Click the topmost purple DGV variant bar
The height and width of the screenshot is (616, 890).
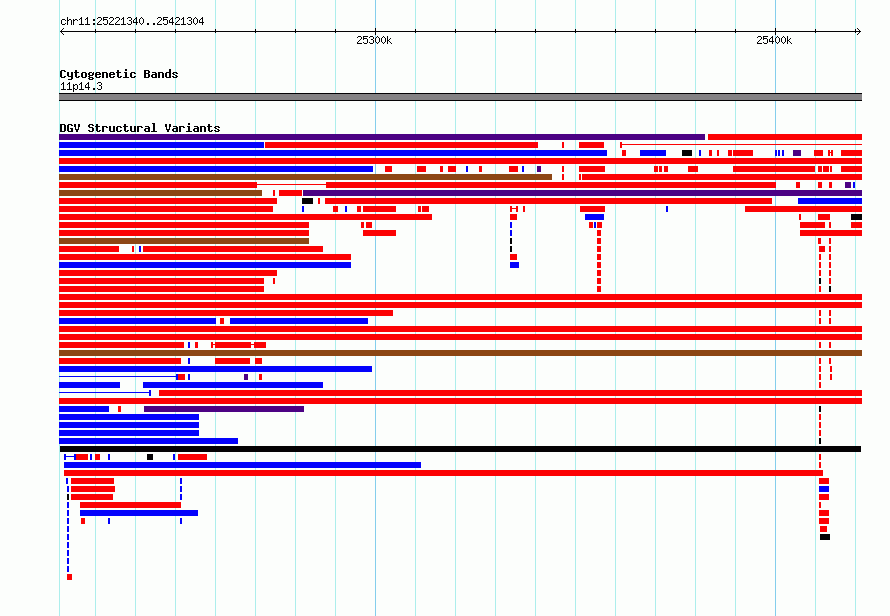tap(382, 137)
